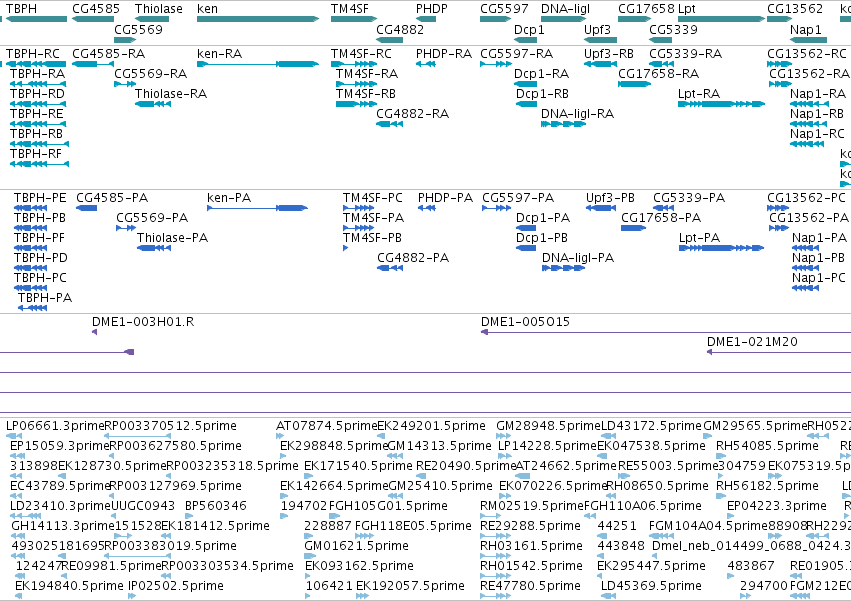851x601 pixels.
Task: Click the Dcp1-PB protein label
Action: coord(542,238)
